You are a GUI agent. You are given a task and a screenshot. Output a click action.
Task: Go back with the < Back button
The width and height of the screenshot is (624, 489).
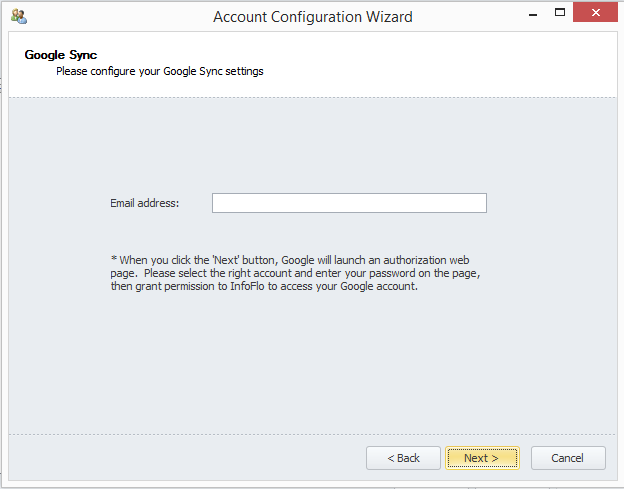(403, 458)
